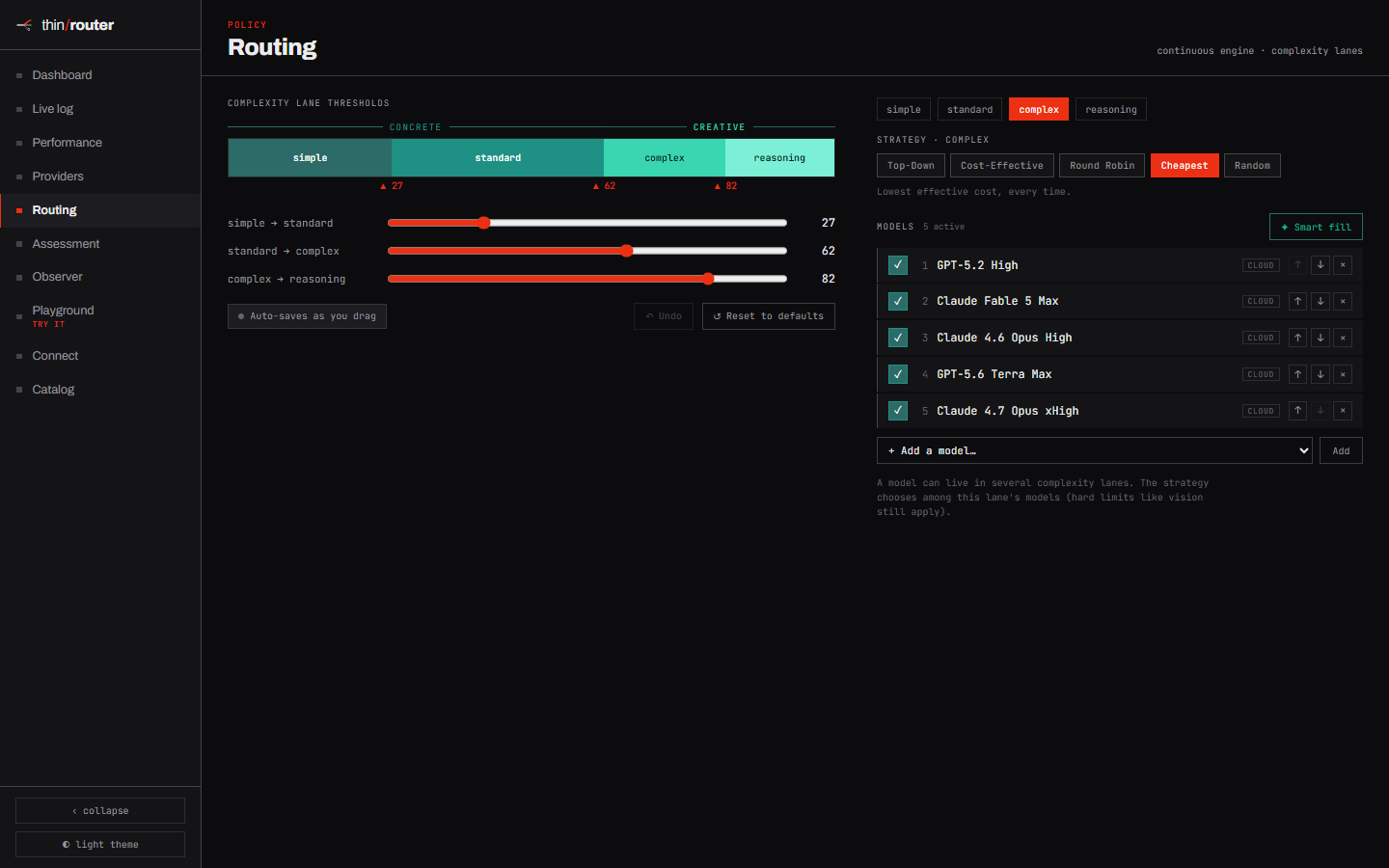Uncheck GPT-5.6 Terra Max model
The height and width of the screenshot is (868, 1389).
(x=898, y=374)
